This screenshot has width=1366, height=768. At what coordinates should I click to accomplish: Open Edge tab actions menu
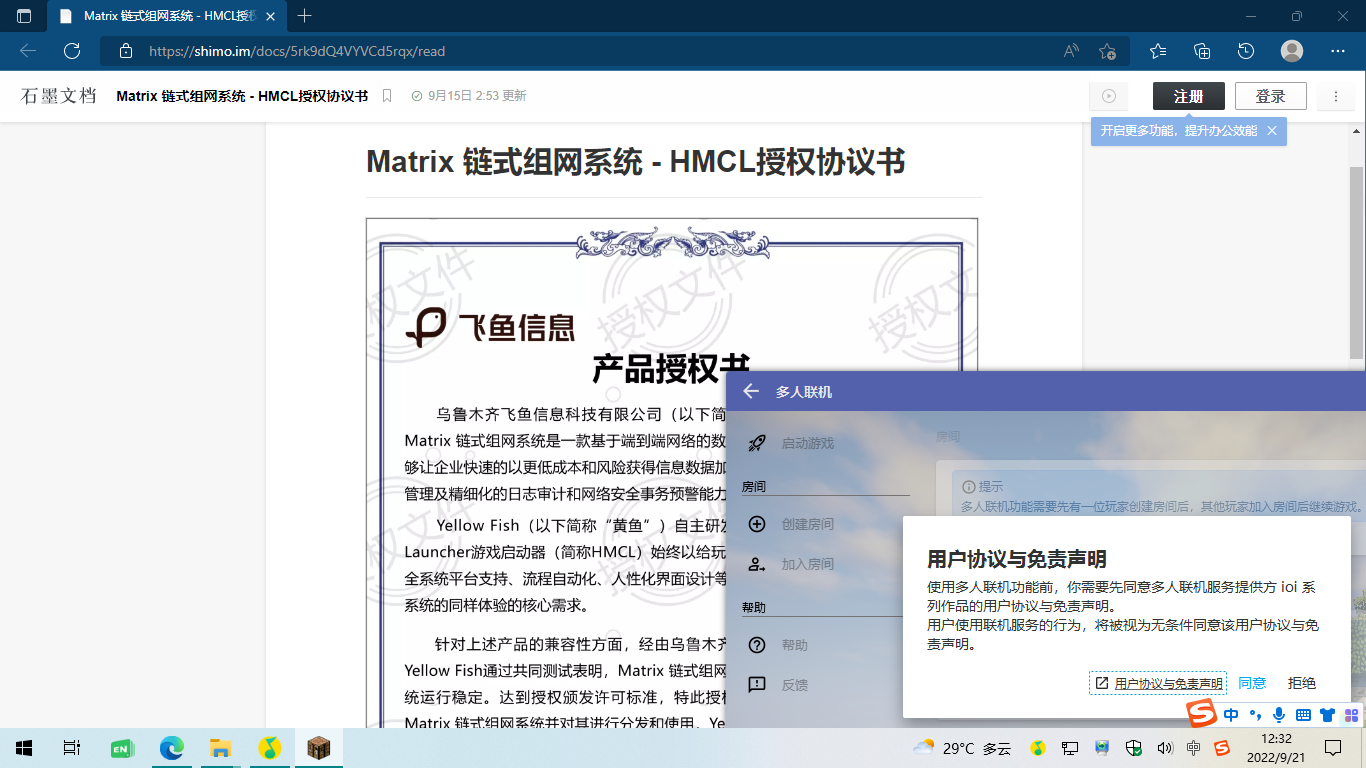click(24, 16)
